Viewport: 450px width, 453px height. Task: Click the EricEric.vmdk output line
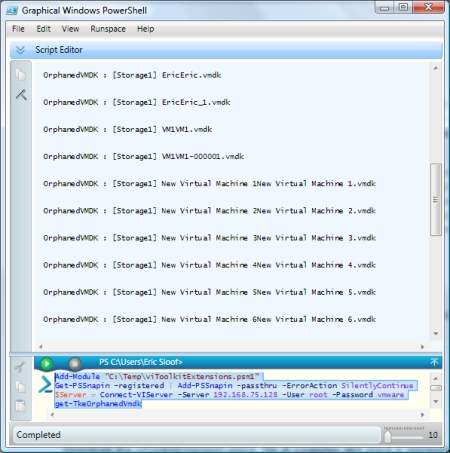132,75
